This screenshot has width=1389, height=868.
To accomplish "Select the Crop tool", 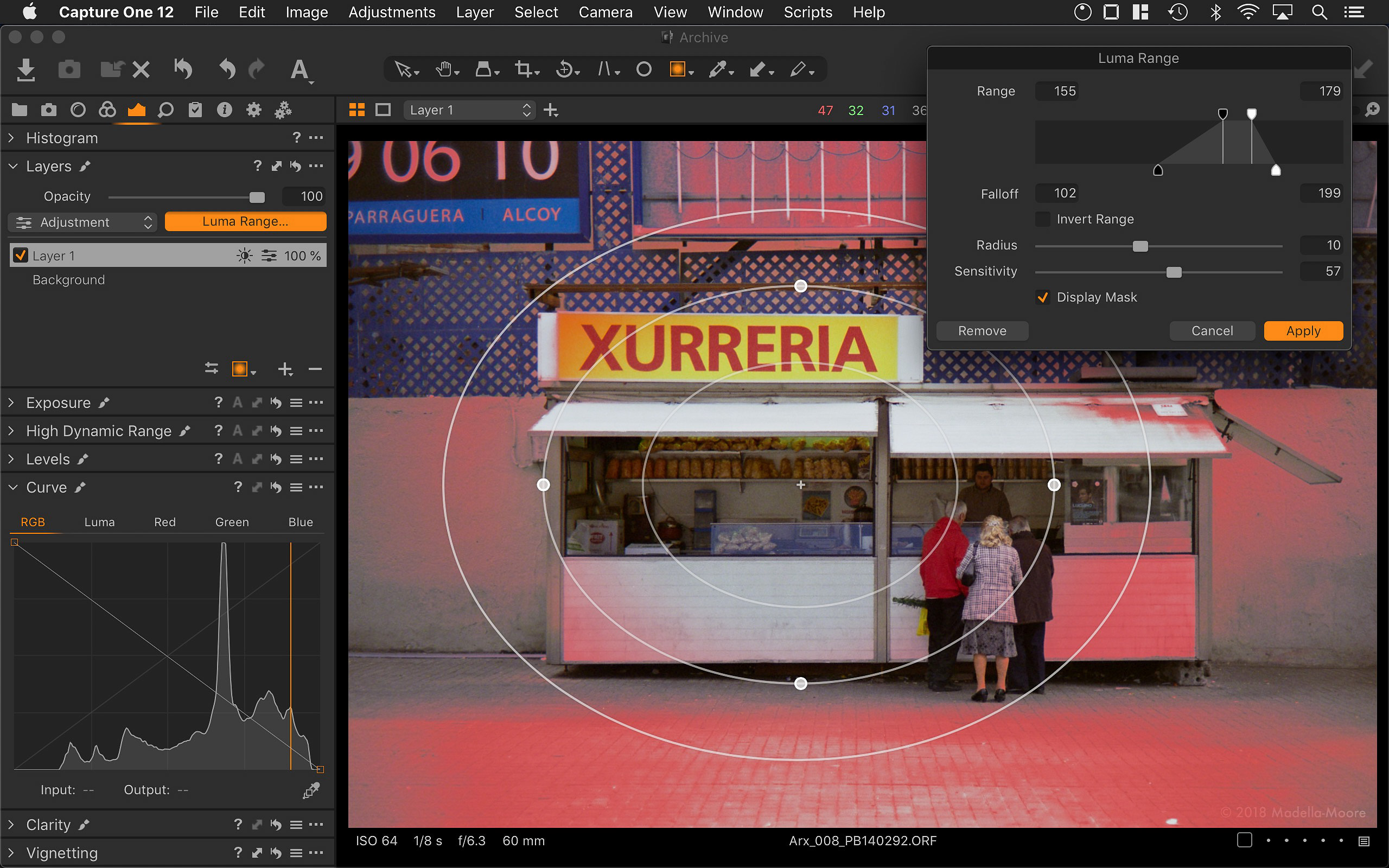I will pos(523,69).
